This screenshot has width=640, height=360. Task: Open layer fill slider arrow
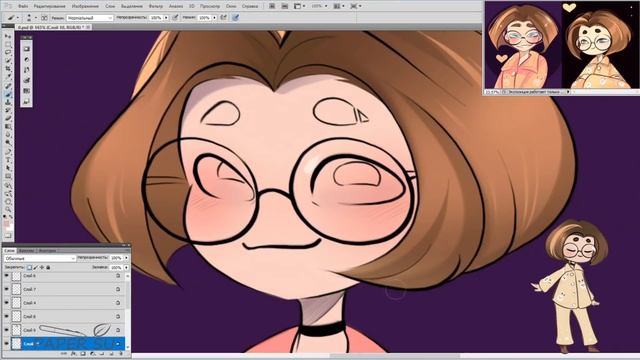pos(126,267)
